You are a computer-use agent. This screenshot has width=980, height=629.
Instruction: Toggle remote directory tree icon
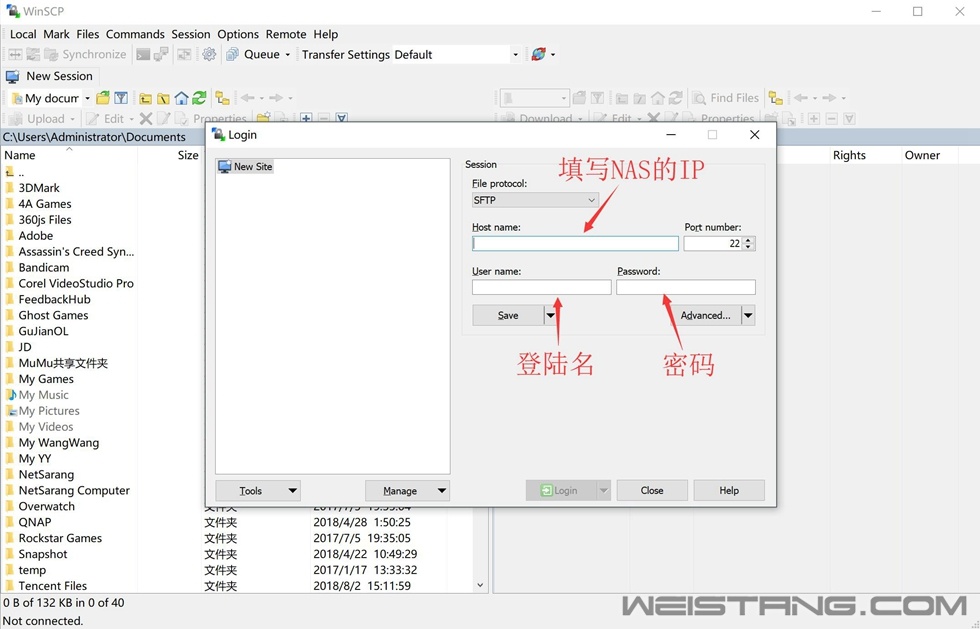point(776,98)
